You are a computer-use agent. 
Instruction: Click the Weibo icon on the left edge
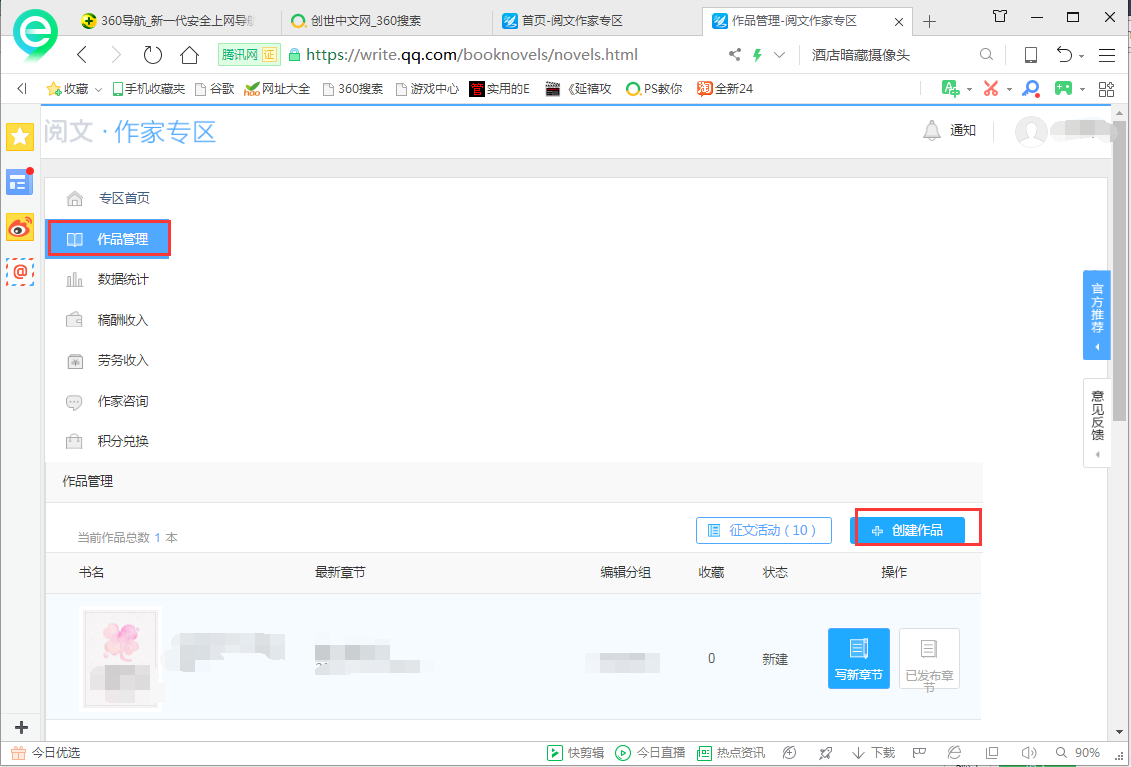(19, 228)
